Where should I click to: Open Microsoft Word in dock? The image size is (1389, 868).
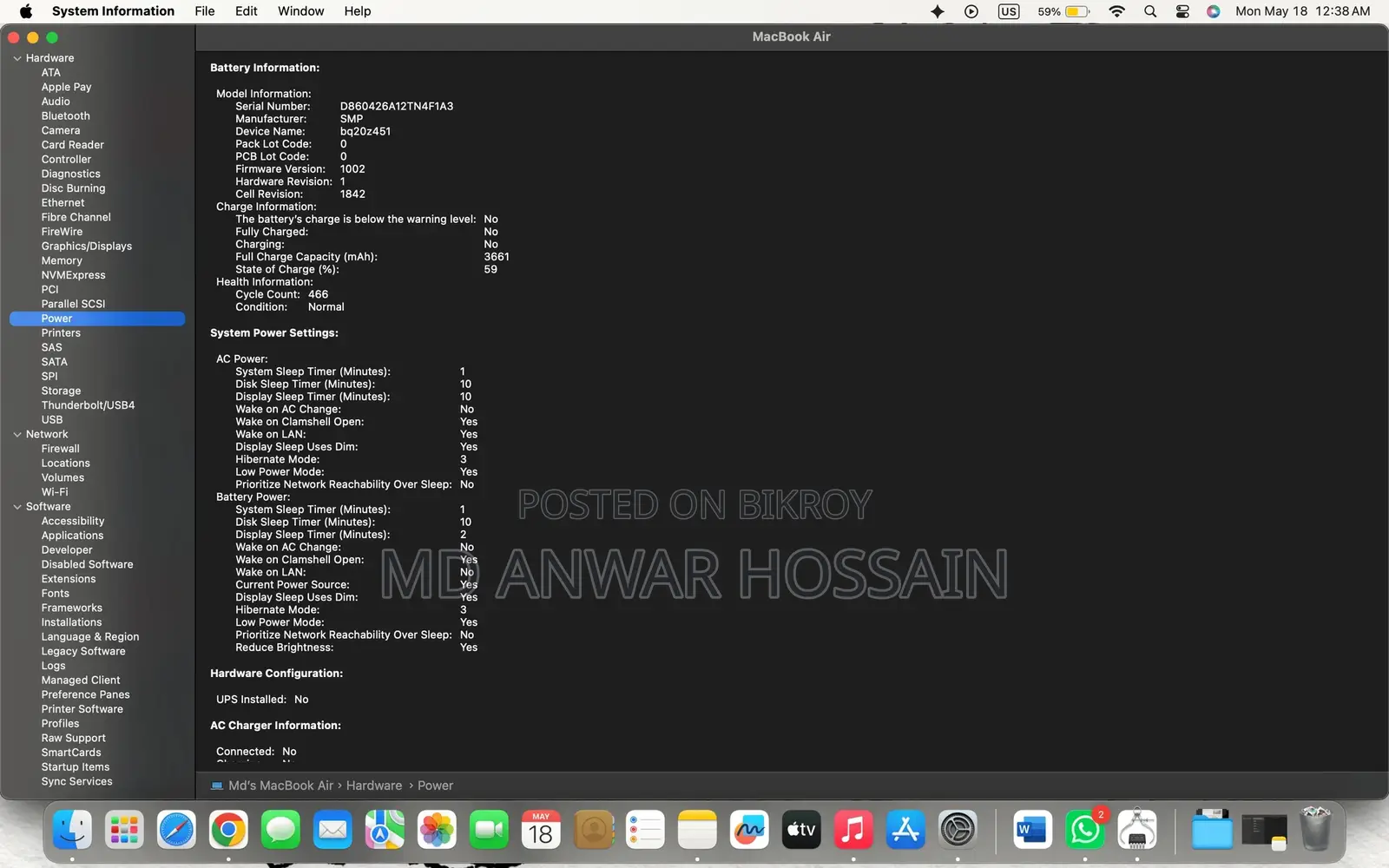[x=1032, y=831]
